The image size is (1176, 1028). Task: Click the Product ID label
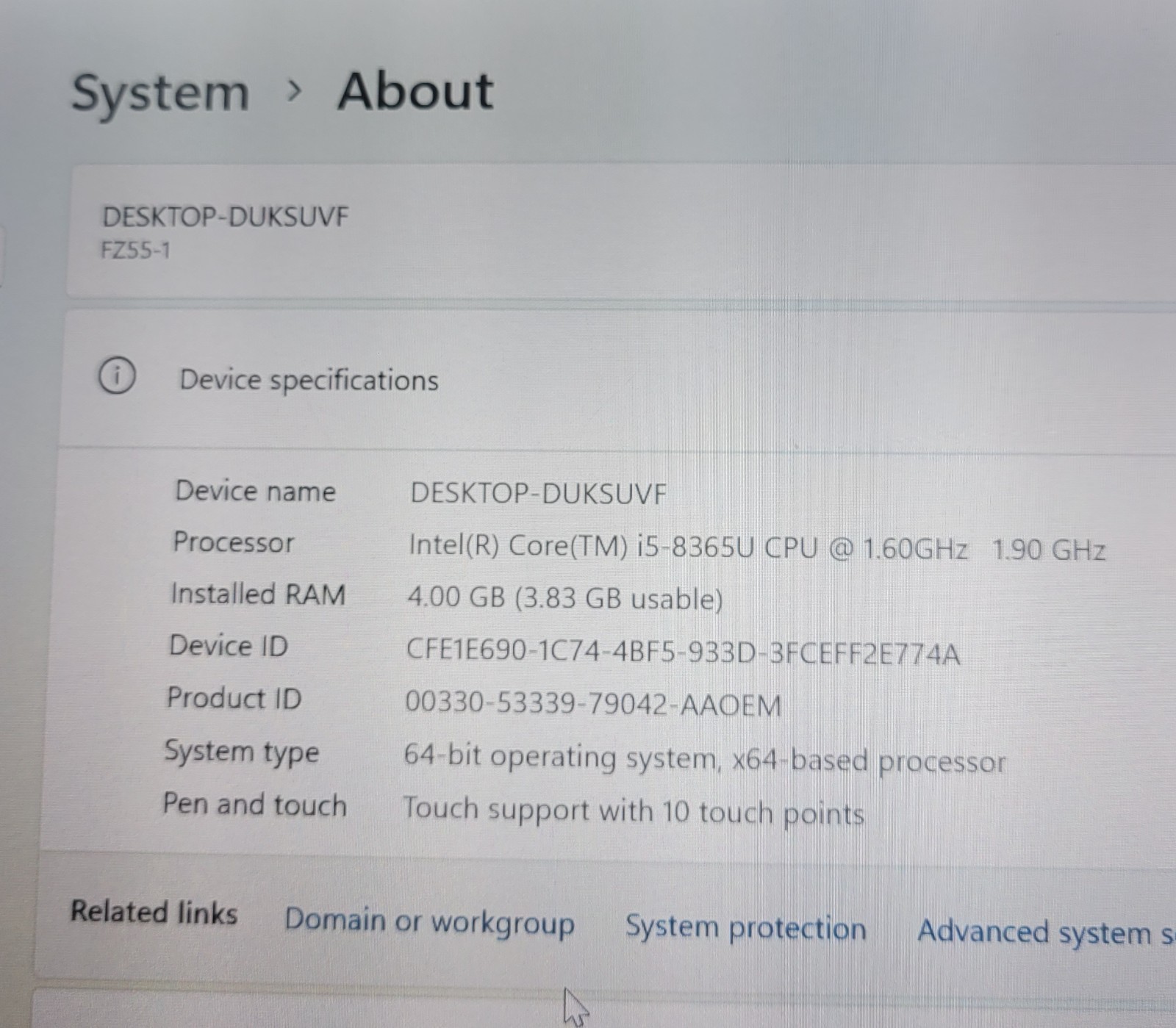click(234, 698)
